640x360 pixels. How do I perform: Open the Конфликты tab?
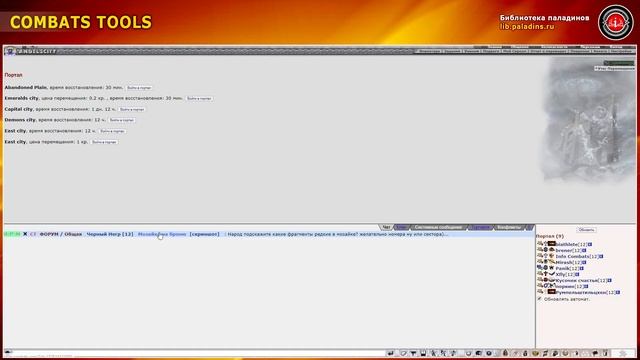(x=509, y=227)
